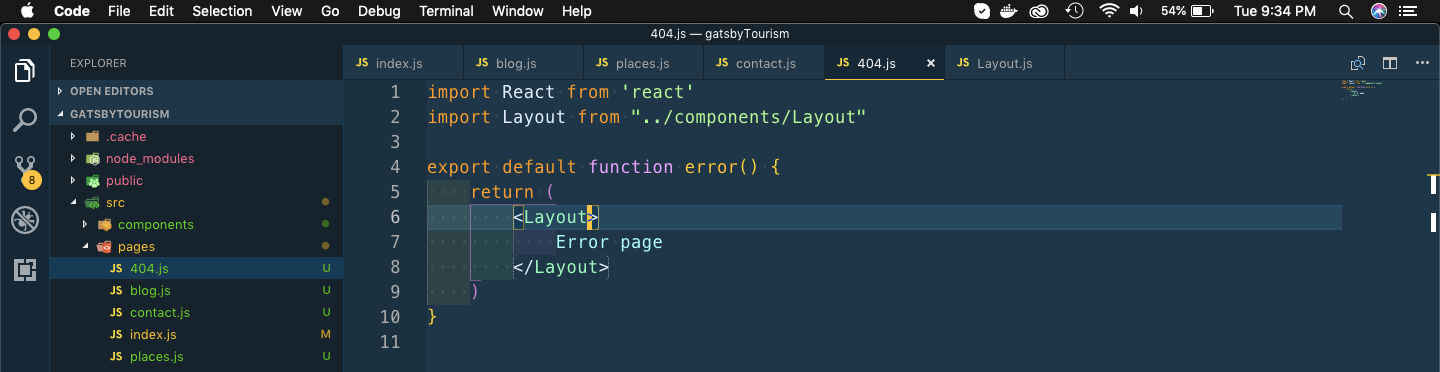
Task: Open the editor More Actions ellipsis menu
Action: click(1422, 63)
